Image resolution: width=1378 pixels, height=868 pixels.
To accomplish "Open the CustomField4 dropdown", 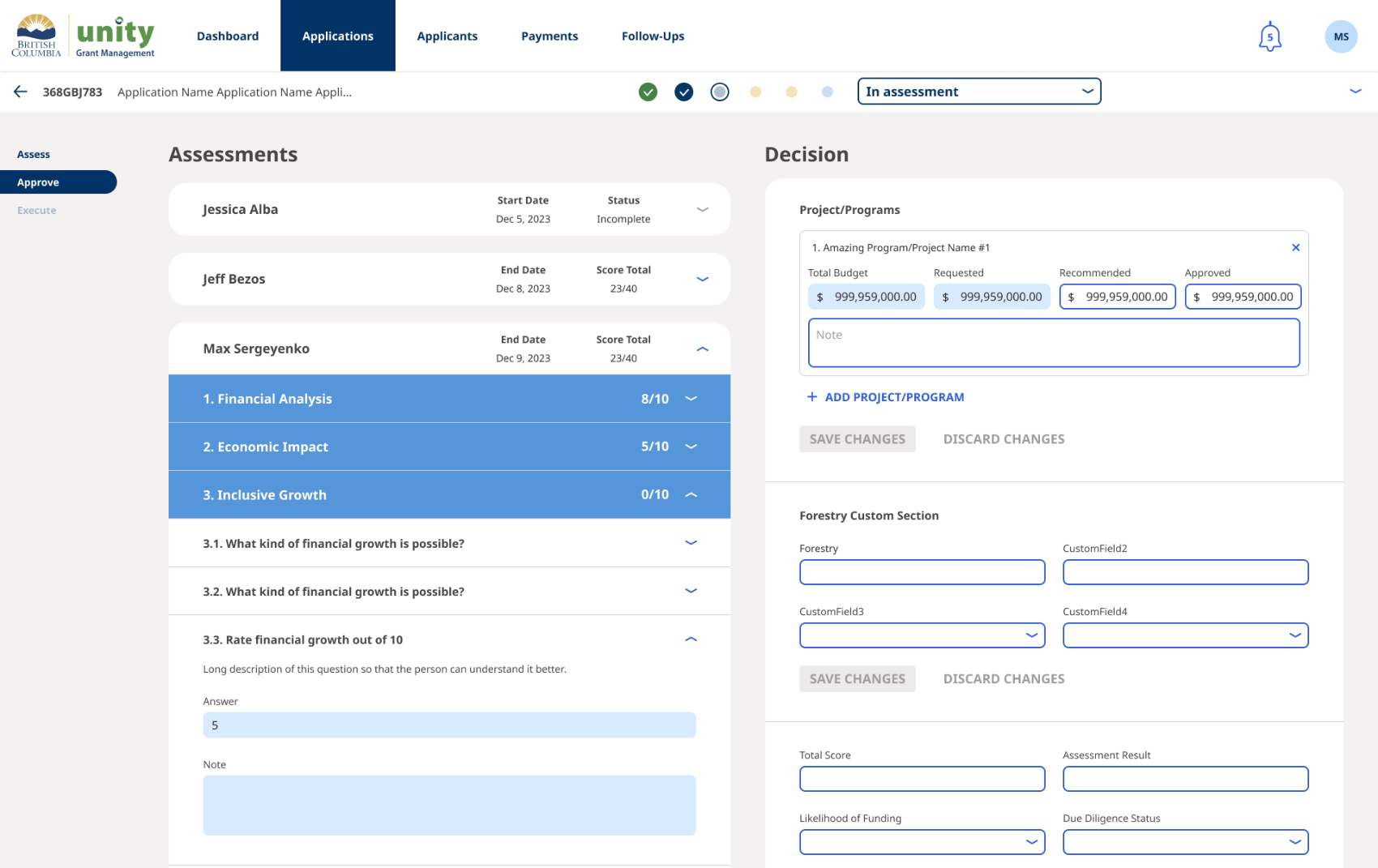I will pos(1185,635).
